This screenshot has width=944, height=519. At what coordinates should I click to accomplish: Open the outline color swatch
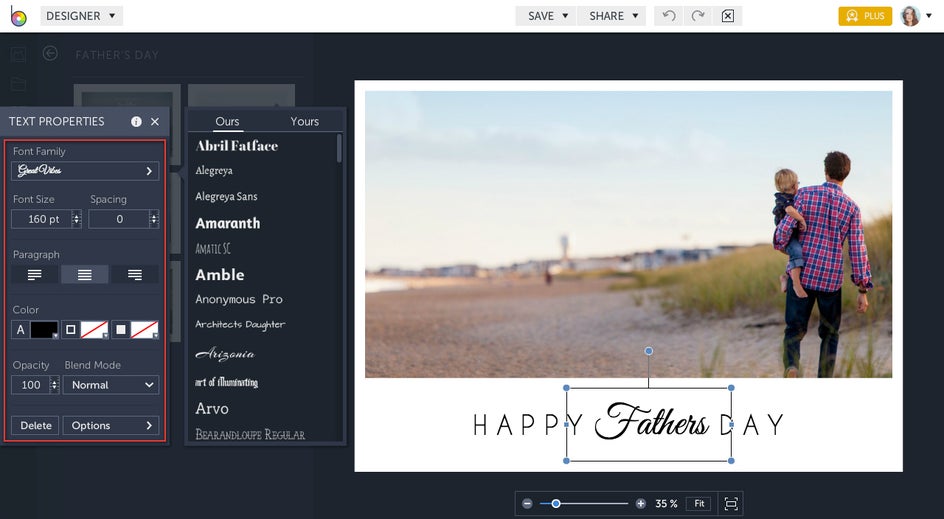click(x=95, y=330)
